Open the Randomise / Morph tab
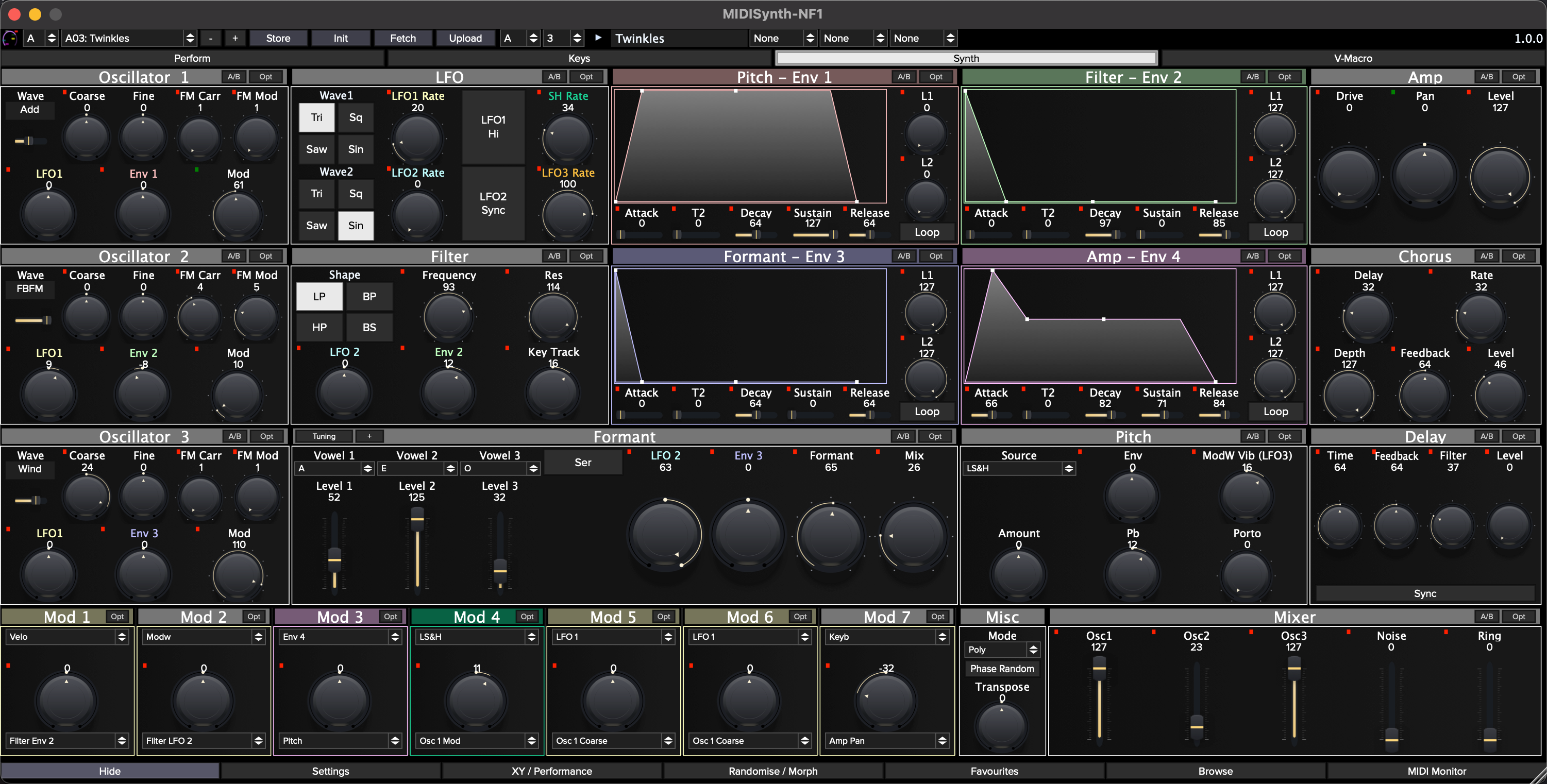This screenshot has width=1547, height=784. click(x=773, y=772)
